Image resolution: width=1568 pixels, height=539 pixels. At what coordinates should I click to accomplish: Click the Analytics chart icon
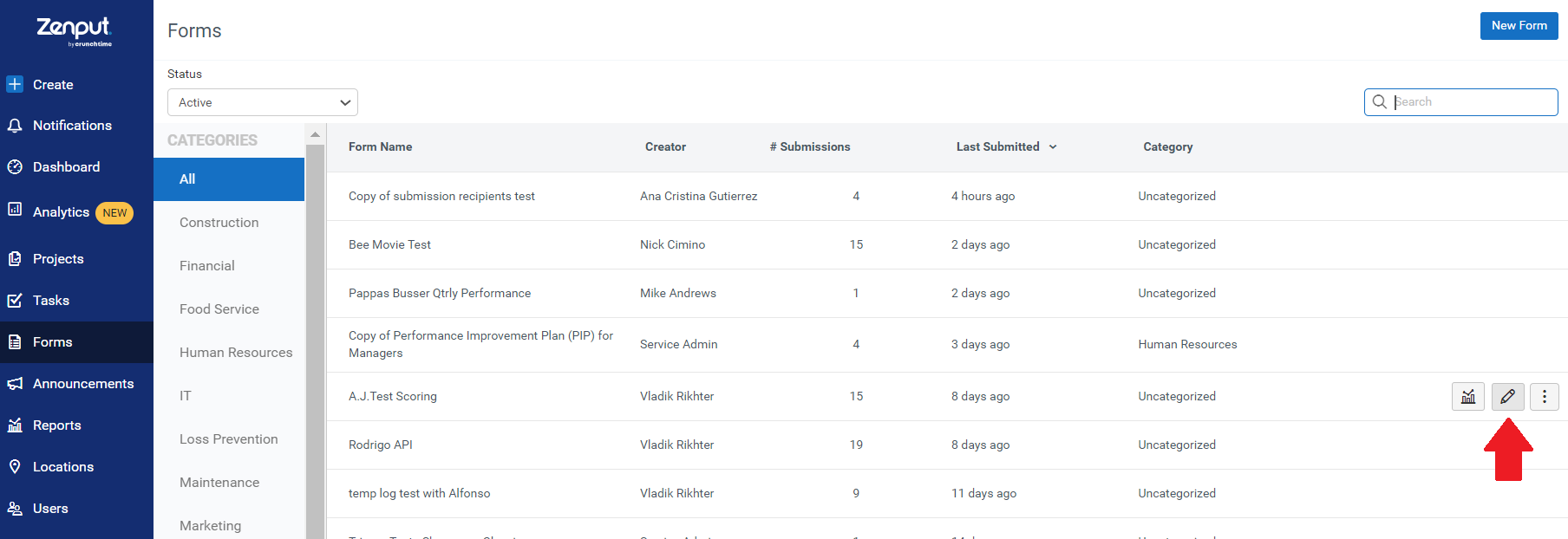15,209
